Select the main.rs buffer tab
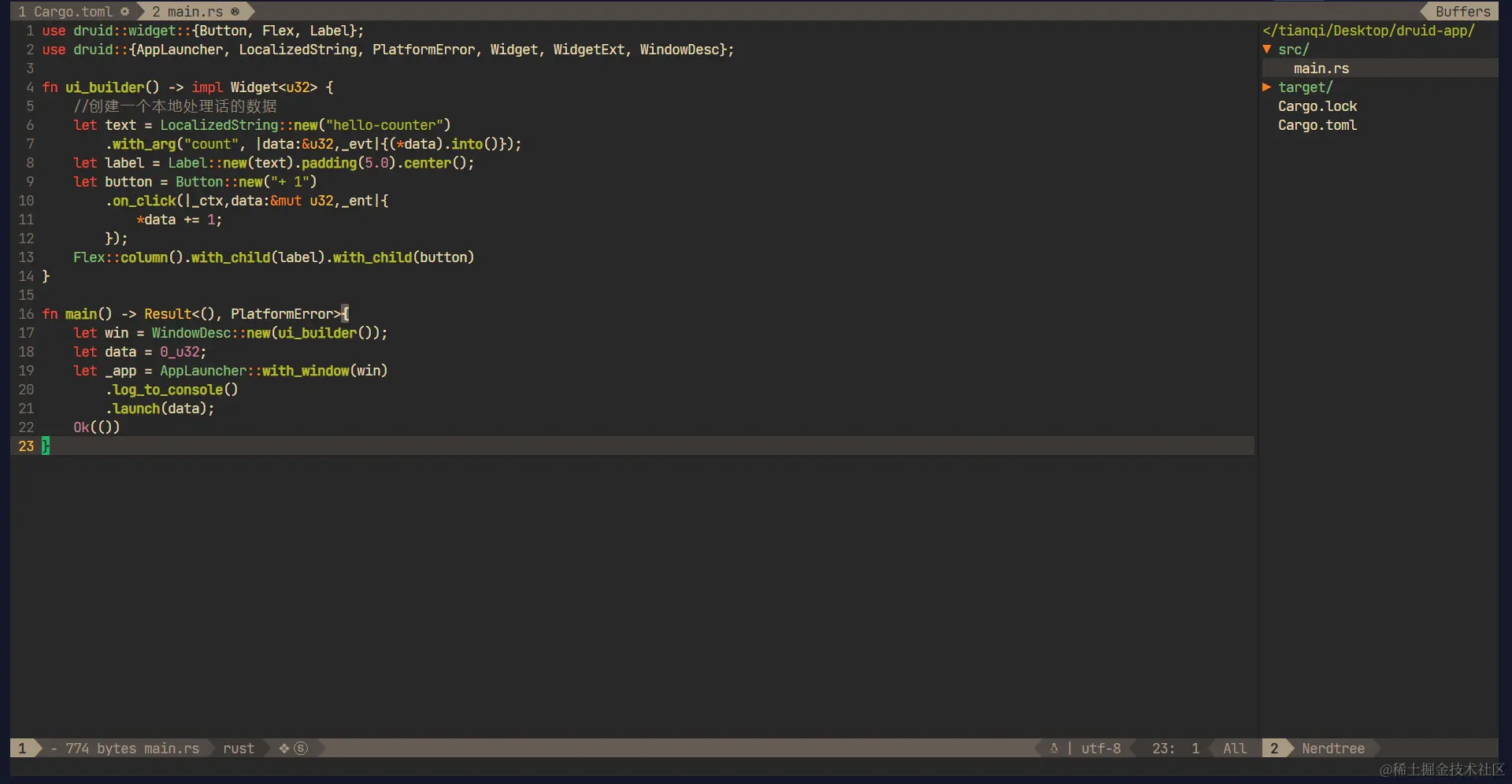This screenshot has height=784, width=1512. point(195,11)
